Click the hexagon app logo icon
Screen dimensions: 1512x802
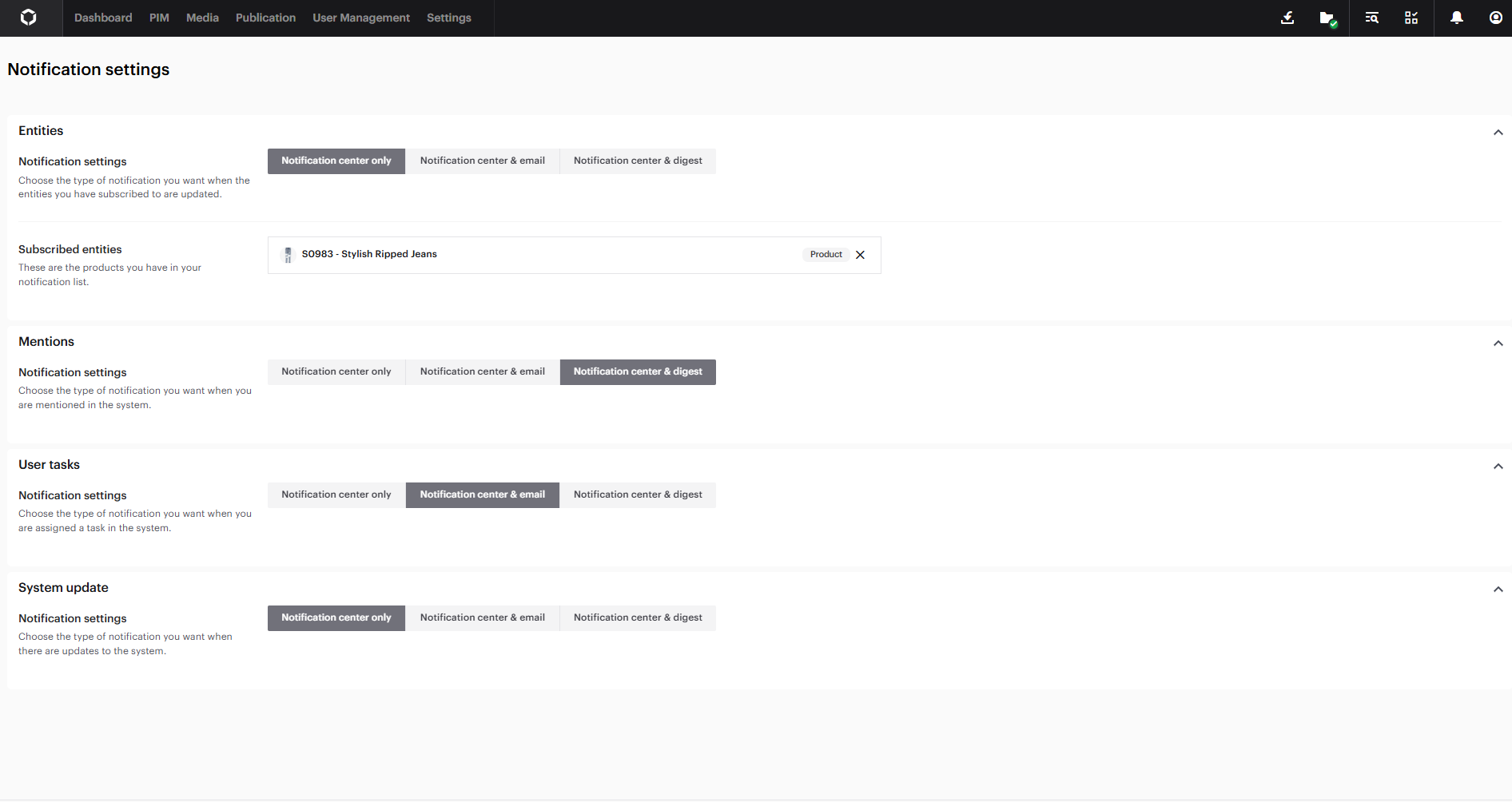pos(29,18)
